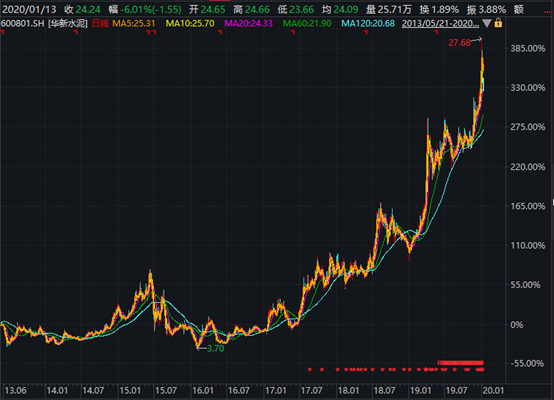Click the green MA60:21.90 label
The image size is (554, 400).
(307, 24)
